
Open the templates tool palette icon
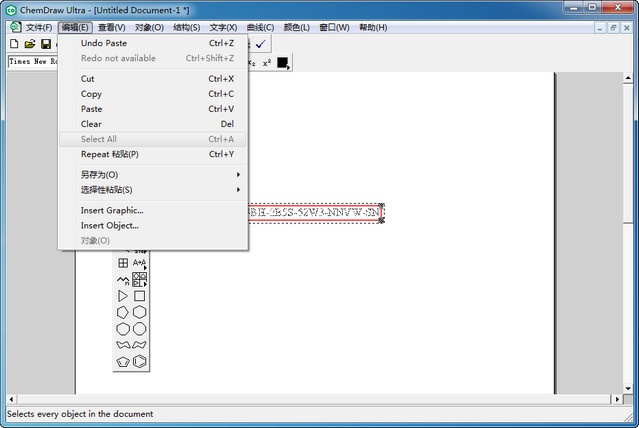coord(139,280)
